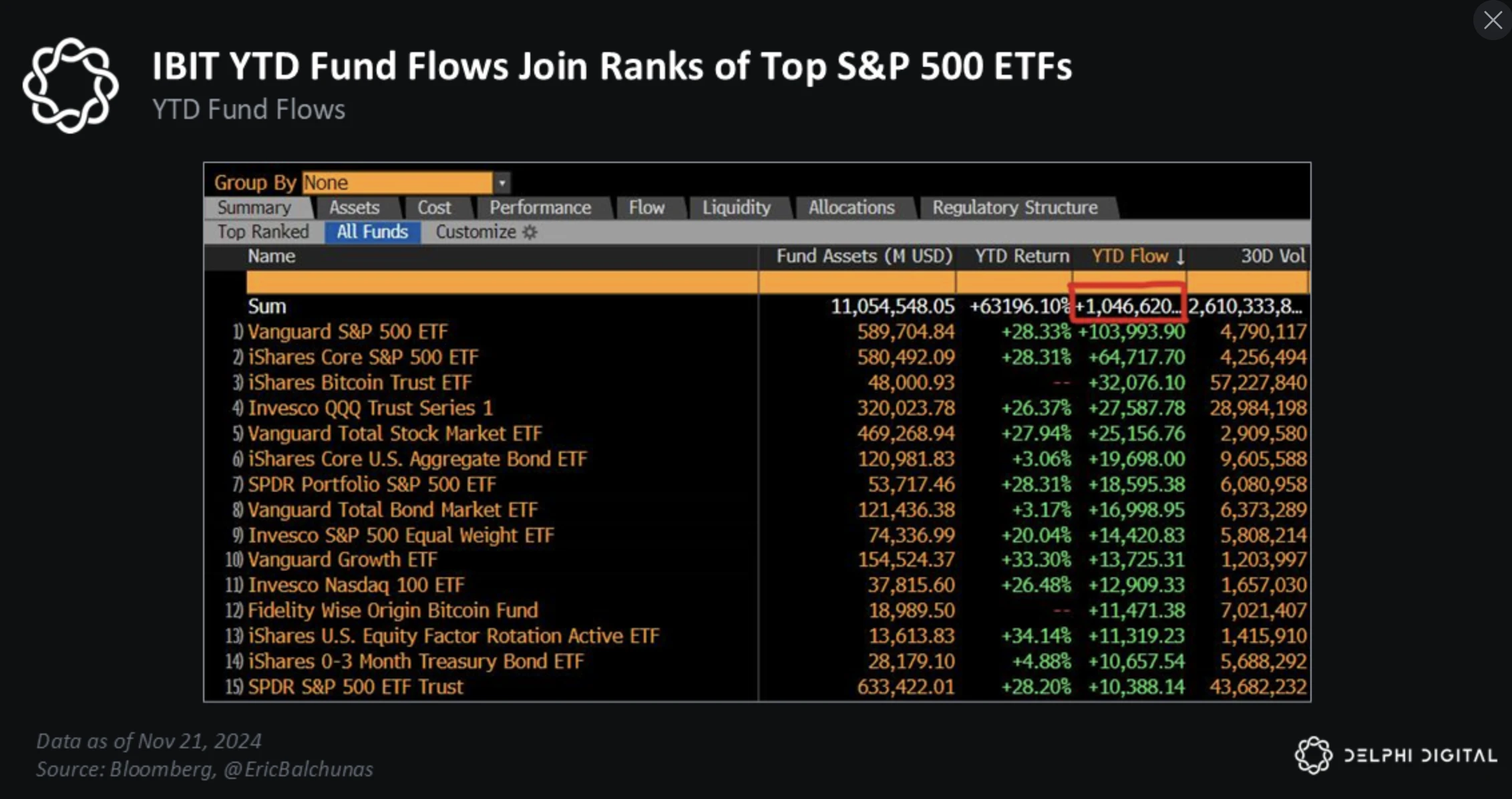Open the Group By dropdown arrow

tap(502, 182)
